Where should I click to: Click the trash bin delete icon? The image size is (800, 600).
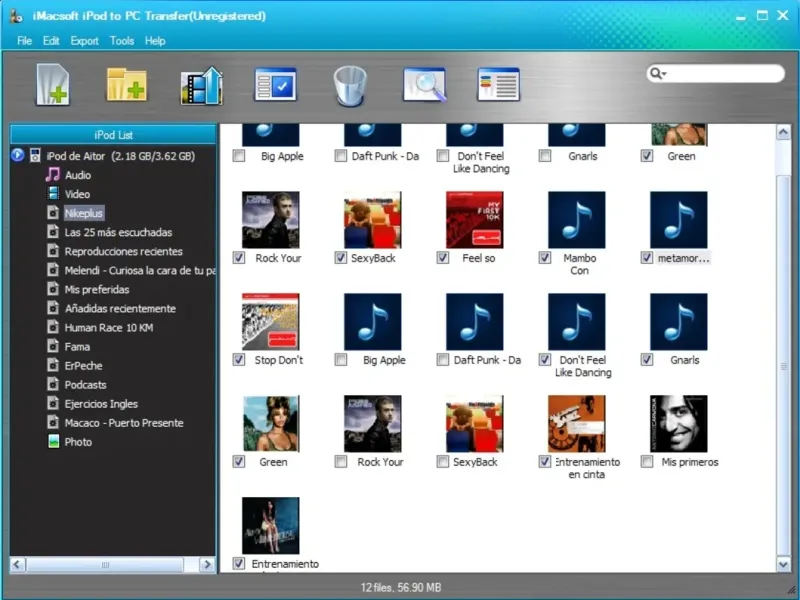[350, 86]
